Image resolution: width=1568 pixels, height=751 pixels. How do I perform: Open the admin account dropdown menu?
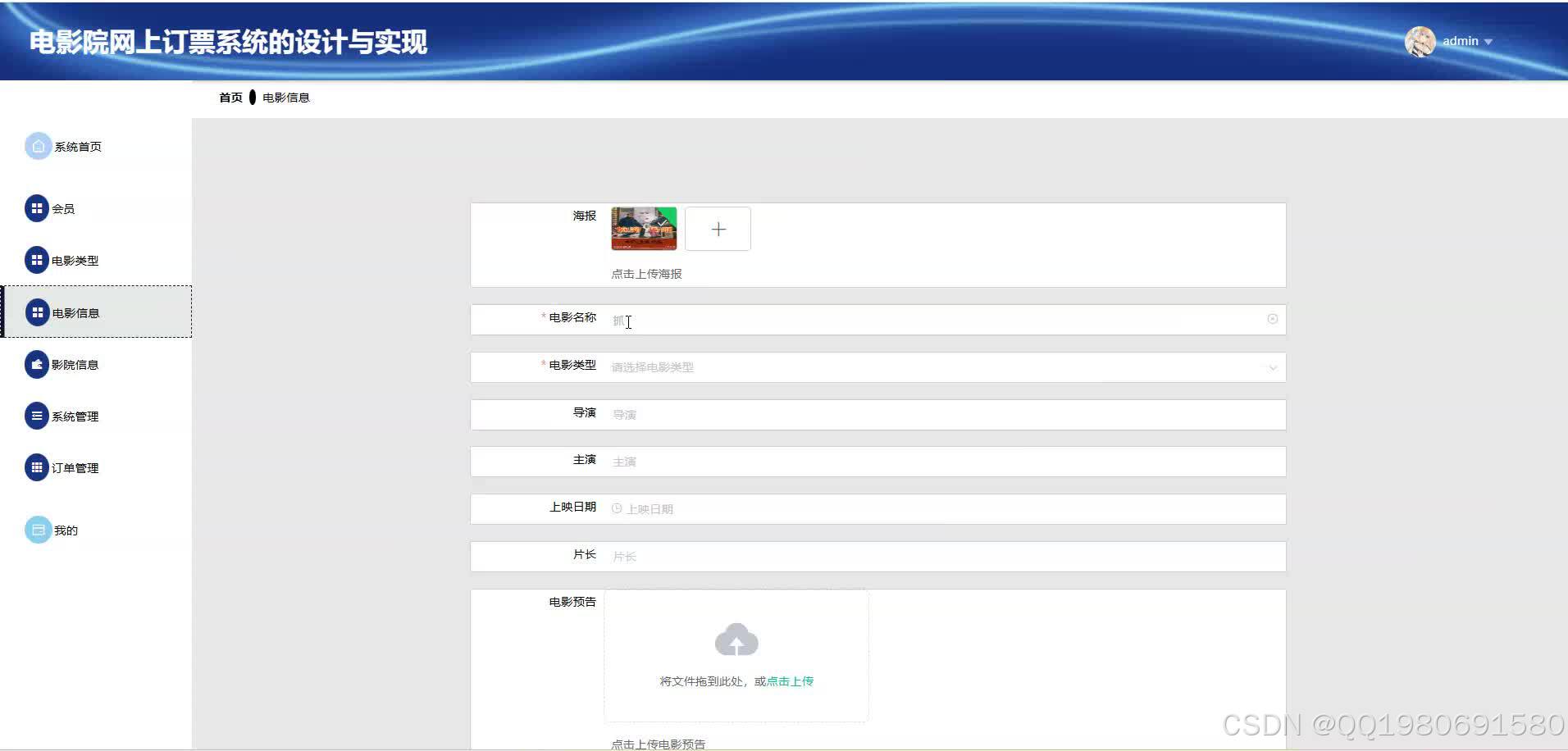point(1488,41)
